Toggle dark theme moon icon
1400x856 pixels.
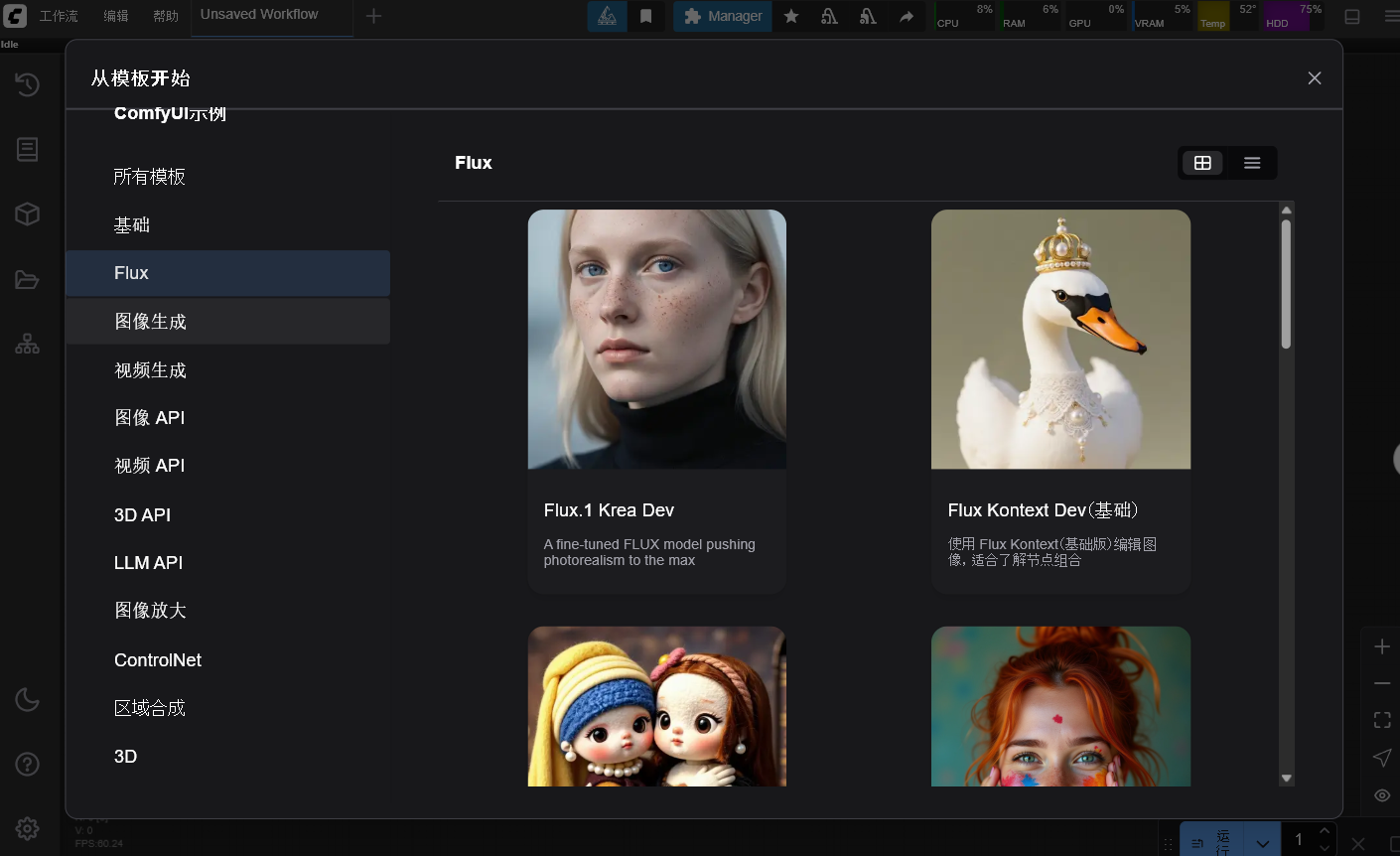(27, 699)
